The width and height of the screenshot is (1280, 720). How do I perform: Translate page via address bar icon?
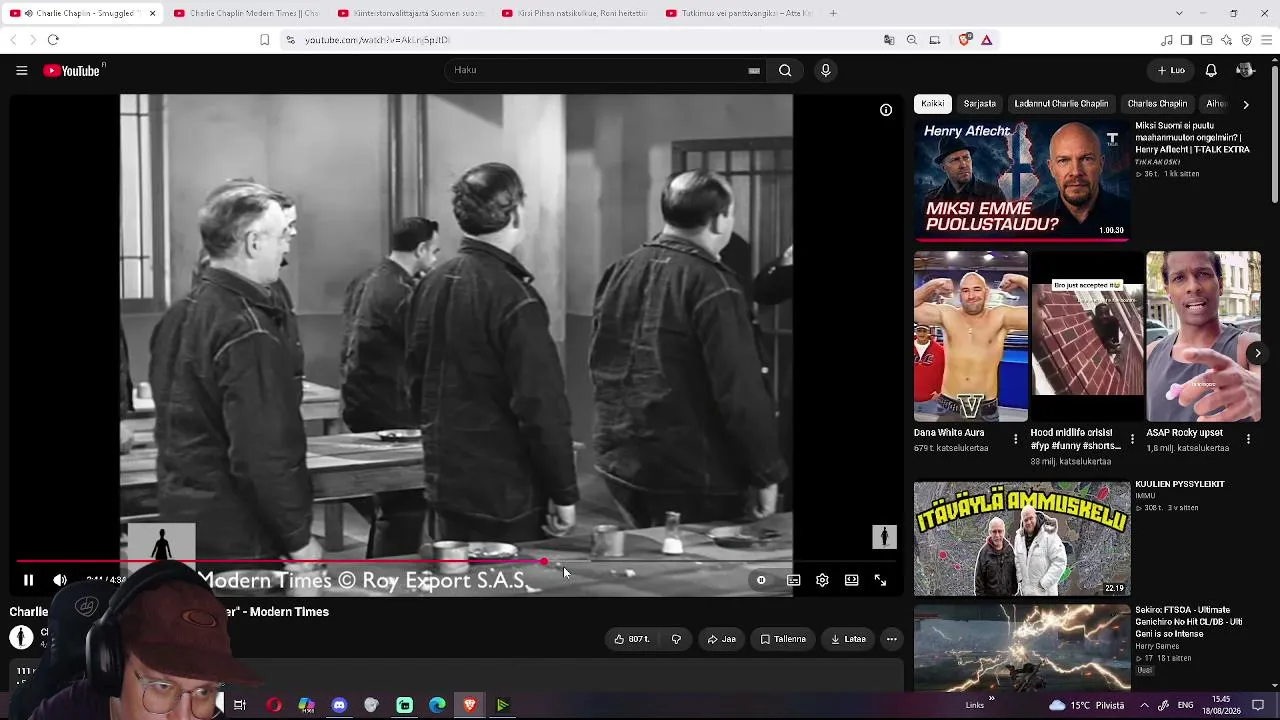889,40
